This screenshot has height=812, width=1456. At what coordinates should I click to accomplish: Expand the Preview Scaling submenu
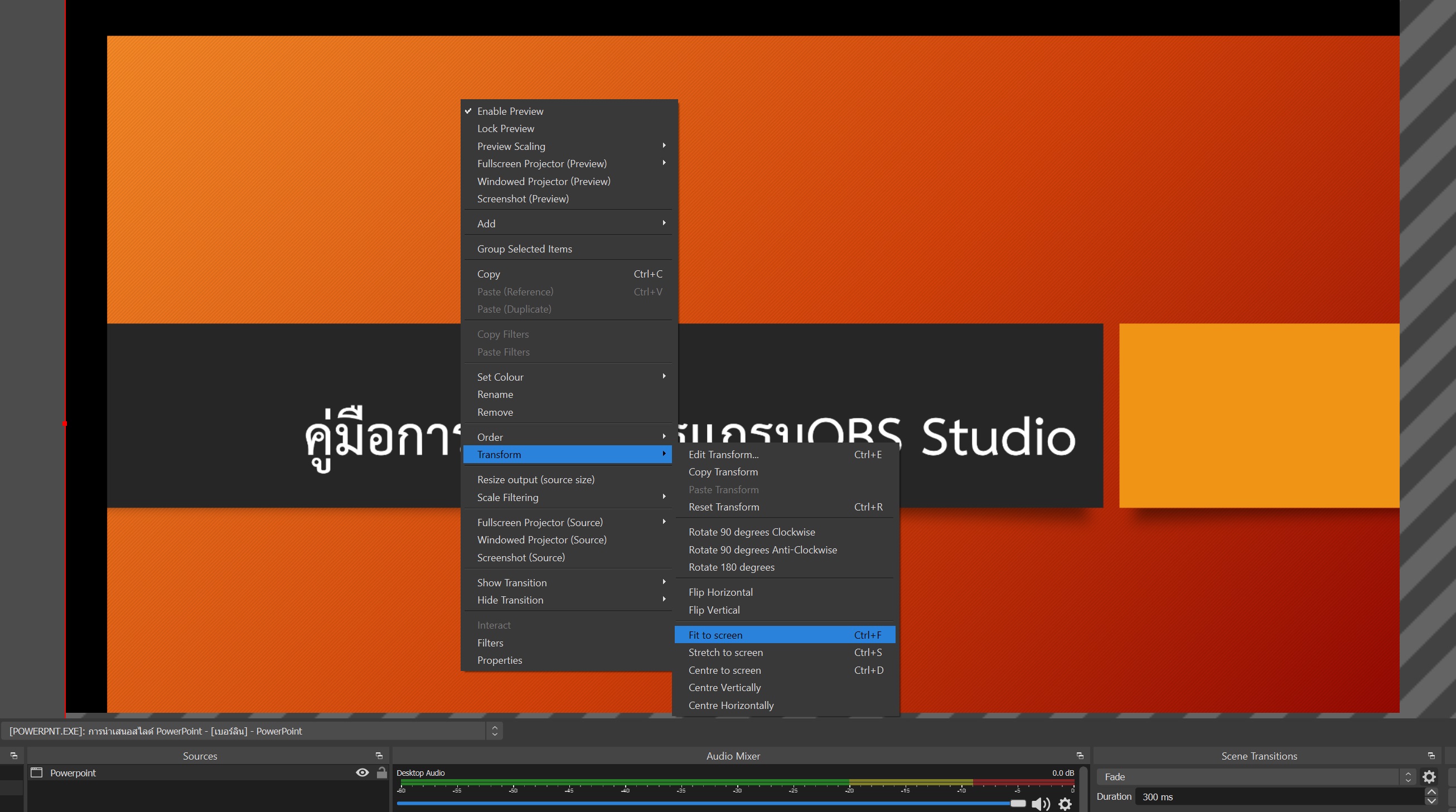[568, 147]
